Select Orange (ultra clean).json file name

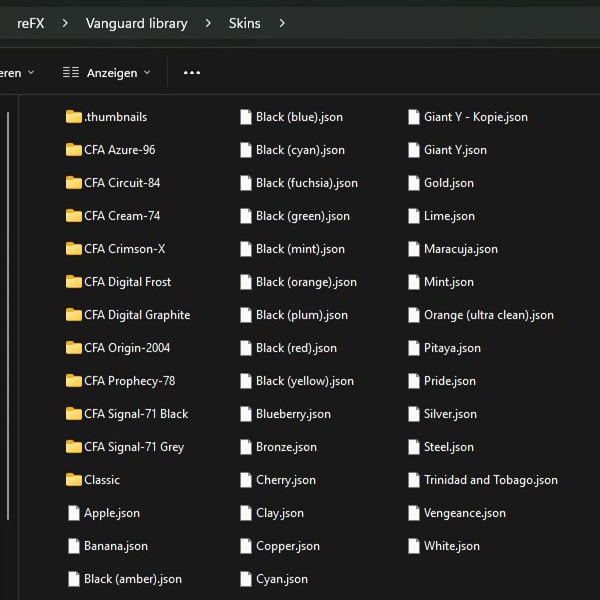[x=489, y=315]
